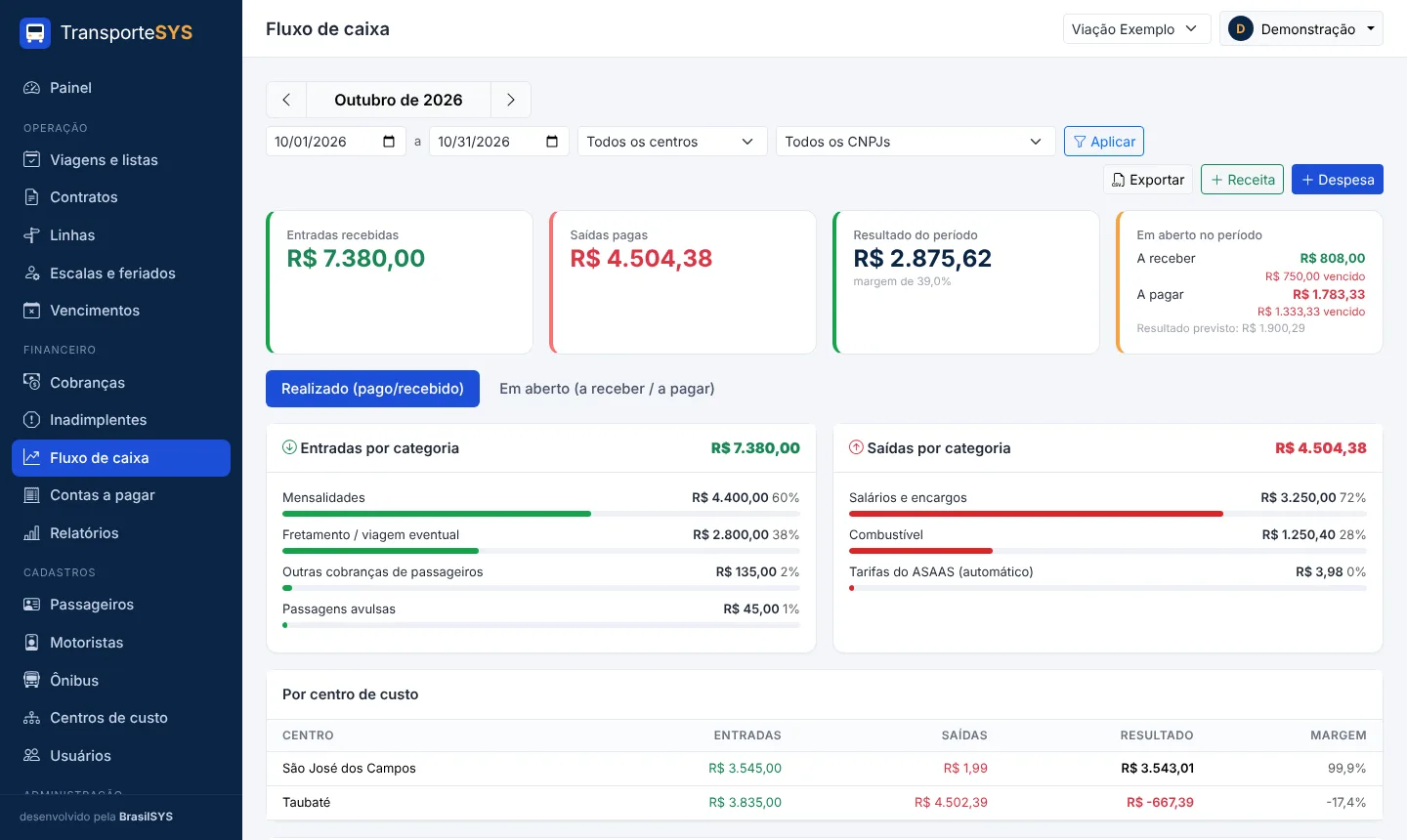Click the A receber amount R$ 808,00
Screen dimensions: 1407x840
tap(1333, 259)
